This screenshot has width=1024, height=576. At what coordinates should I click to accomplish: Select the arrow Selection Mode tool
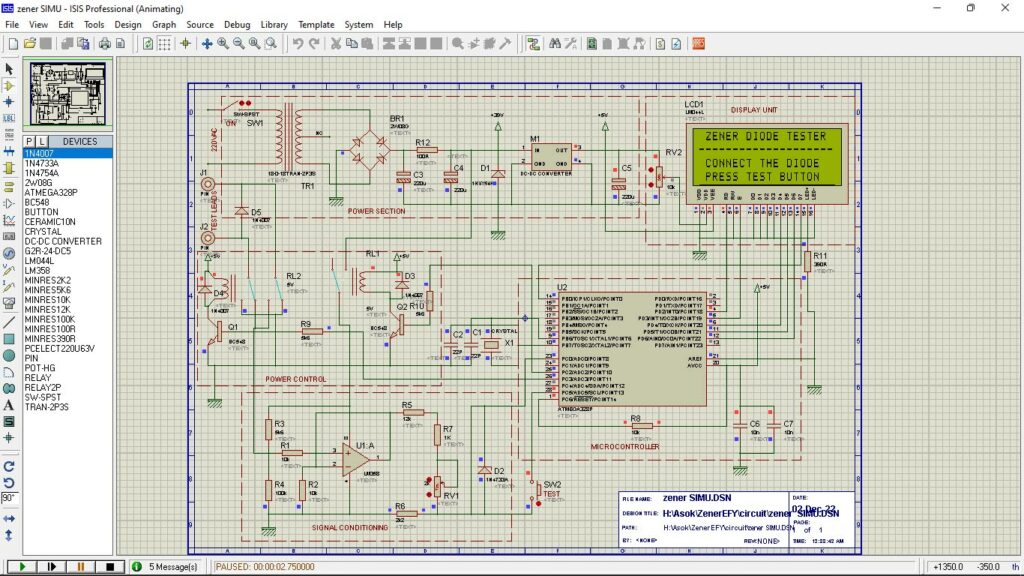point(9,69)
